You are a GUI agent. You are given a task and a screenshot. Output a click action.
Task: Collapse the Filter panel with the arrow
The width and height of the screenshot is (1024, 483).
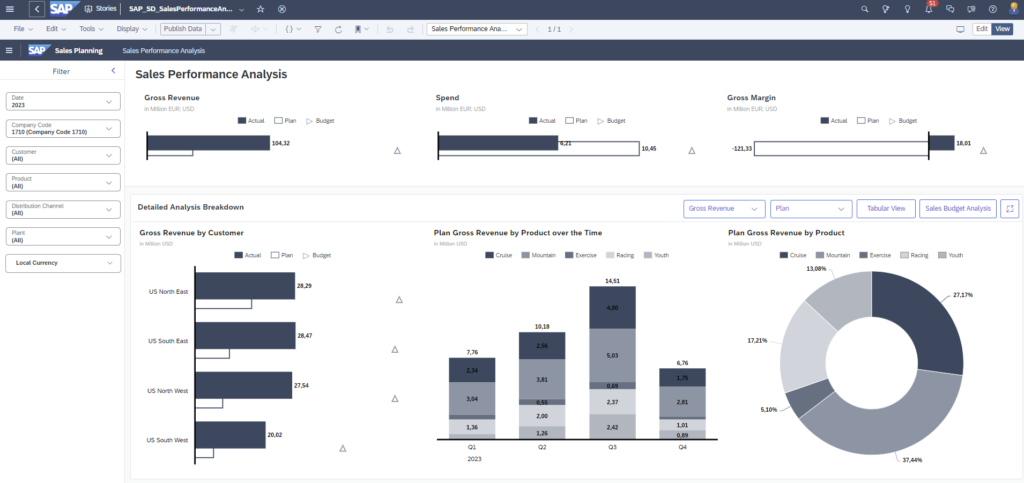(113, 71)
